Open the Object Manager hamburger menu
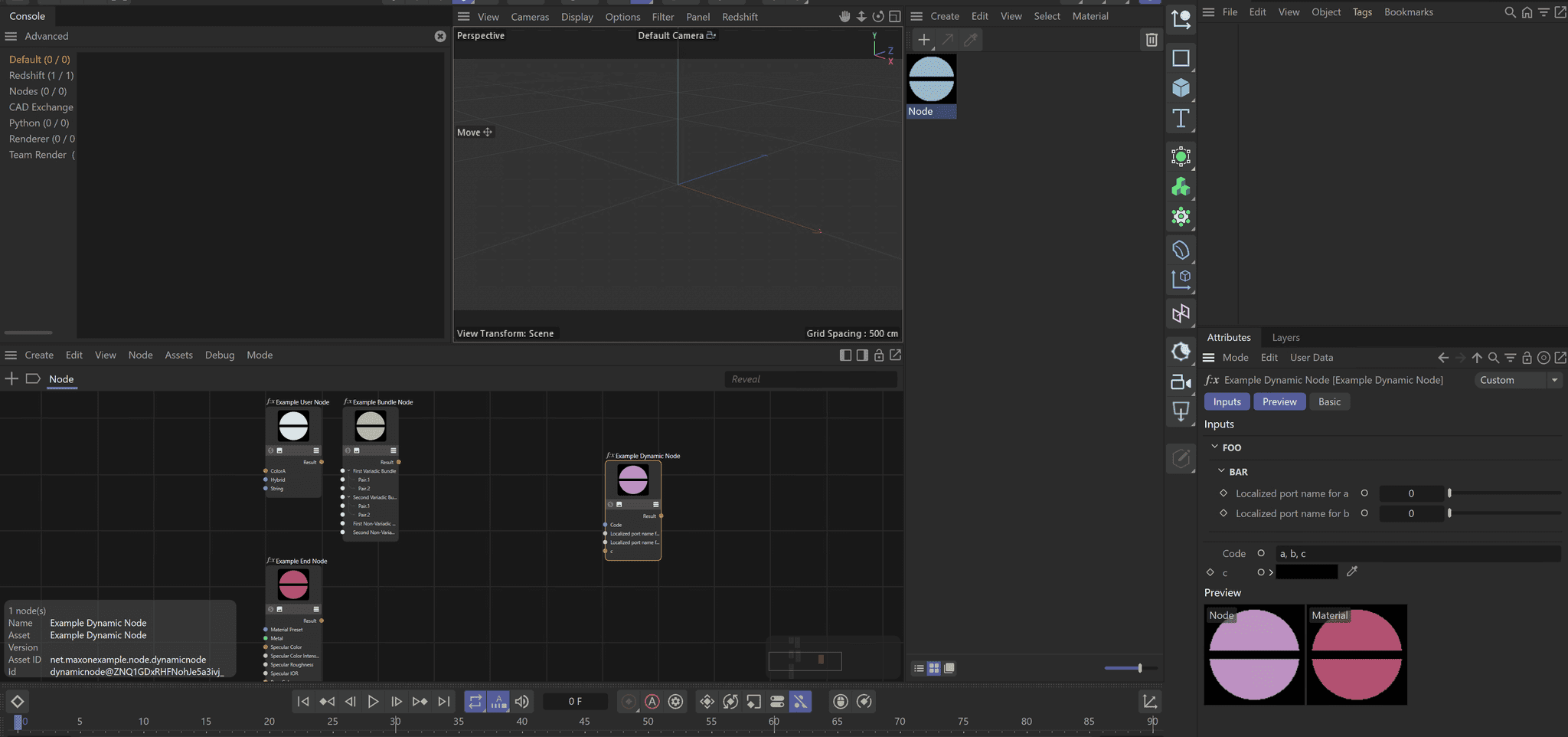 click(x=1208, y=11)
